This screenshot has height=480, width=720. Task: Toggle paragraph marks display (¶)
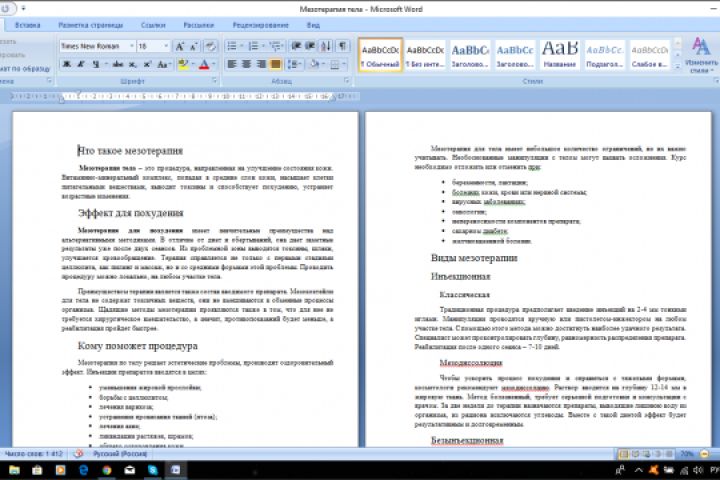pos(342,46)
